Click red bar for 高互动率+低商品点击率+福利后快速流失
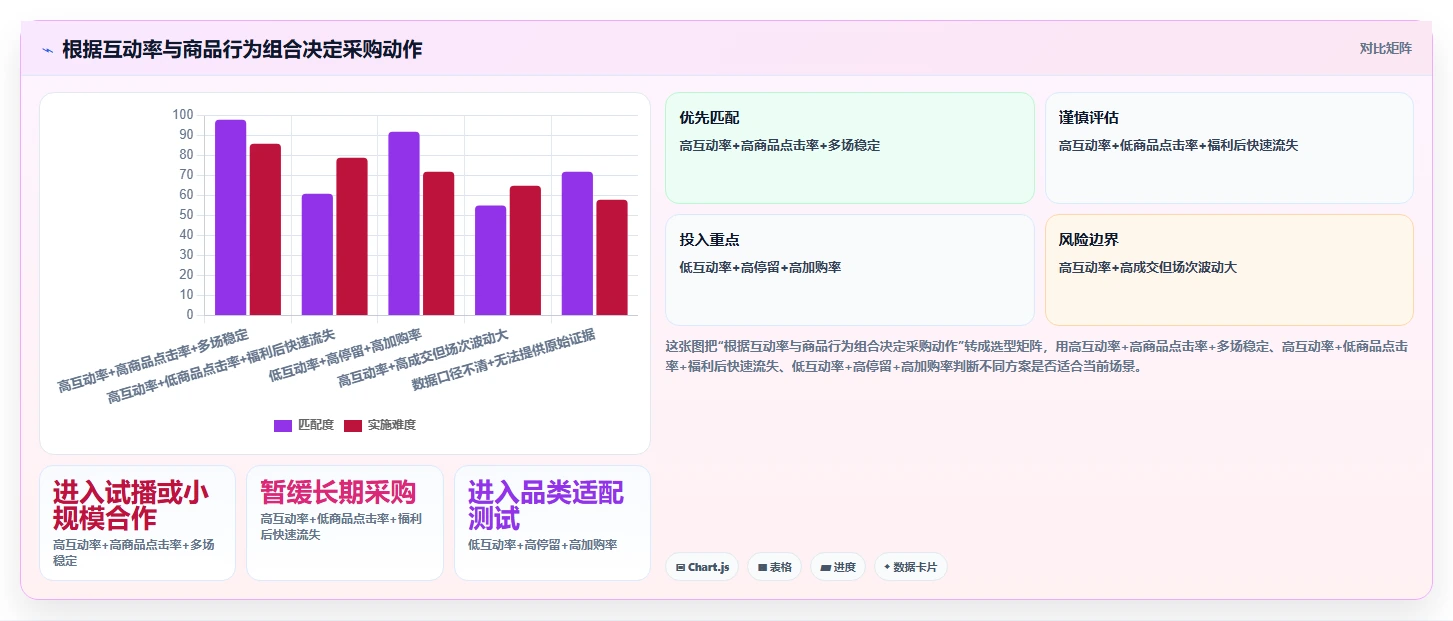 coord(352,236)
